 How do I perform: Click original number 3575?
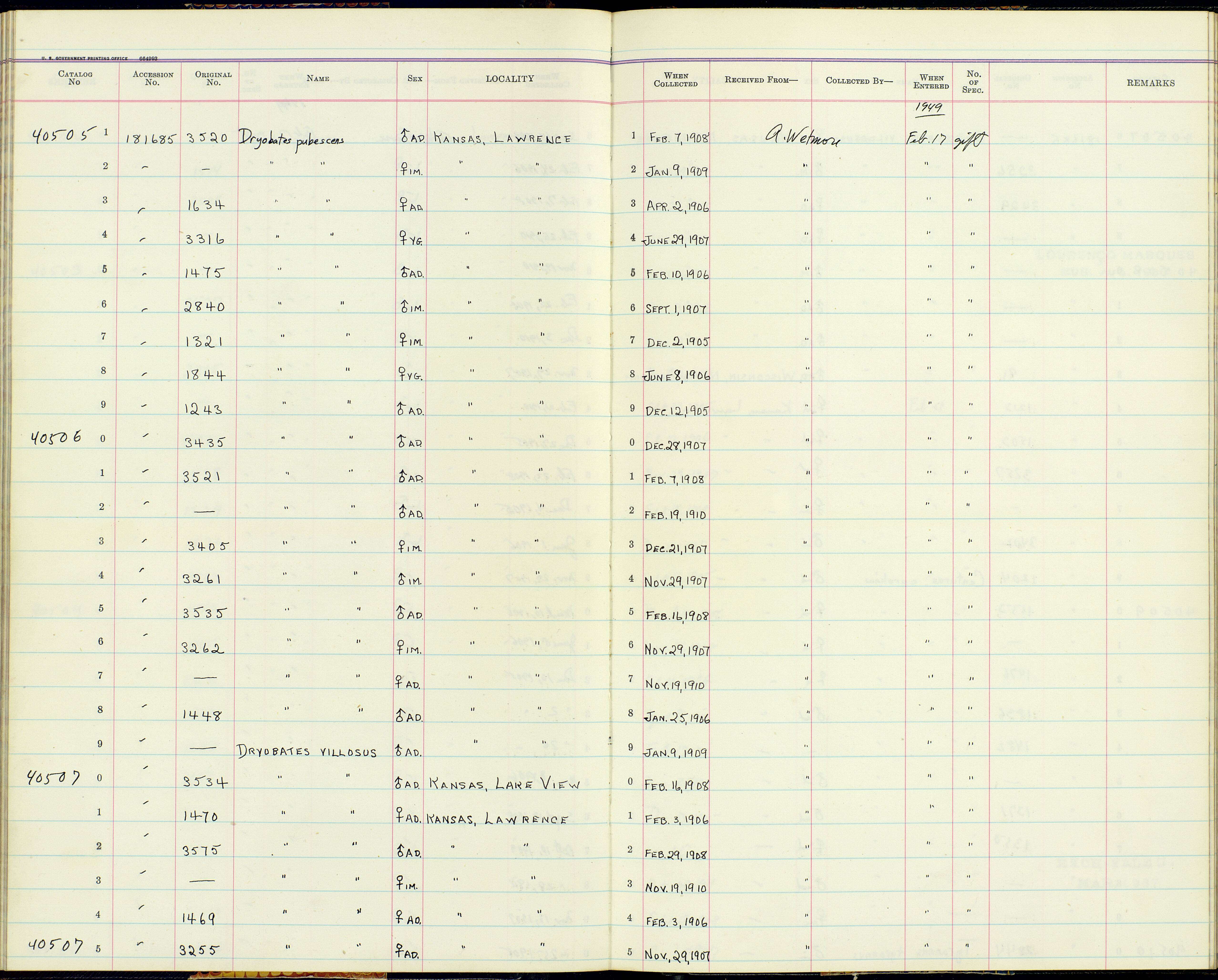click(x=201, y=851)
